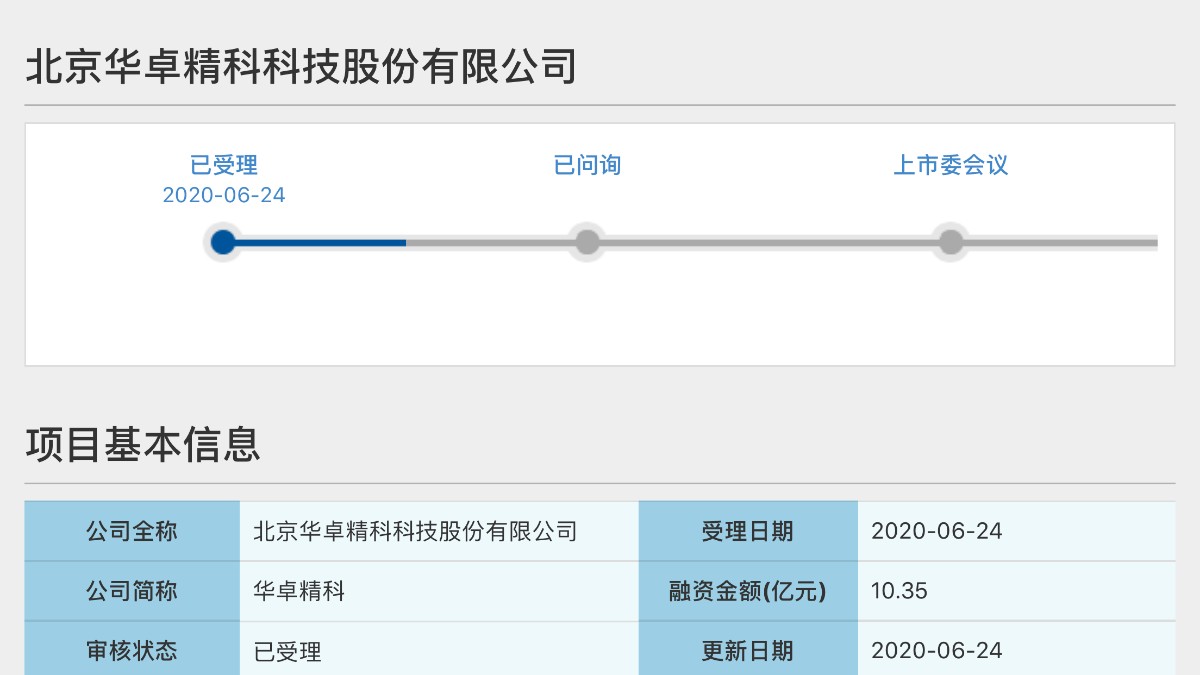Viewport: 1200px width, 675px height.
Task: Click the full company name value cell
Action: point(439,531)
